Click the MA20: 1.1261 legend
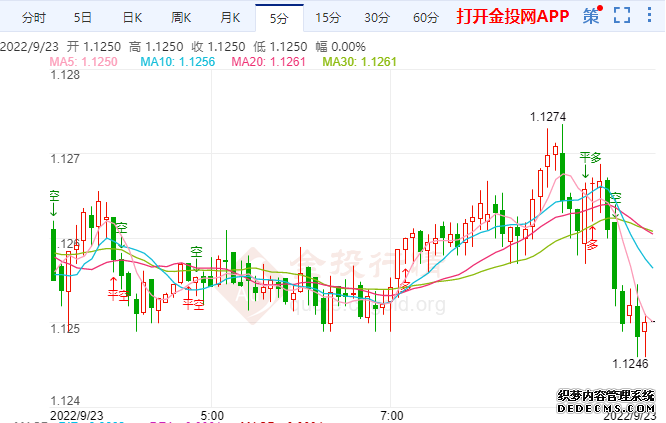The height and width of the screenshot is (423, 666). 268,62
